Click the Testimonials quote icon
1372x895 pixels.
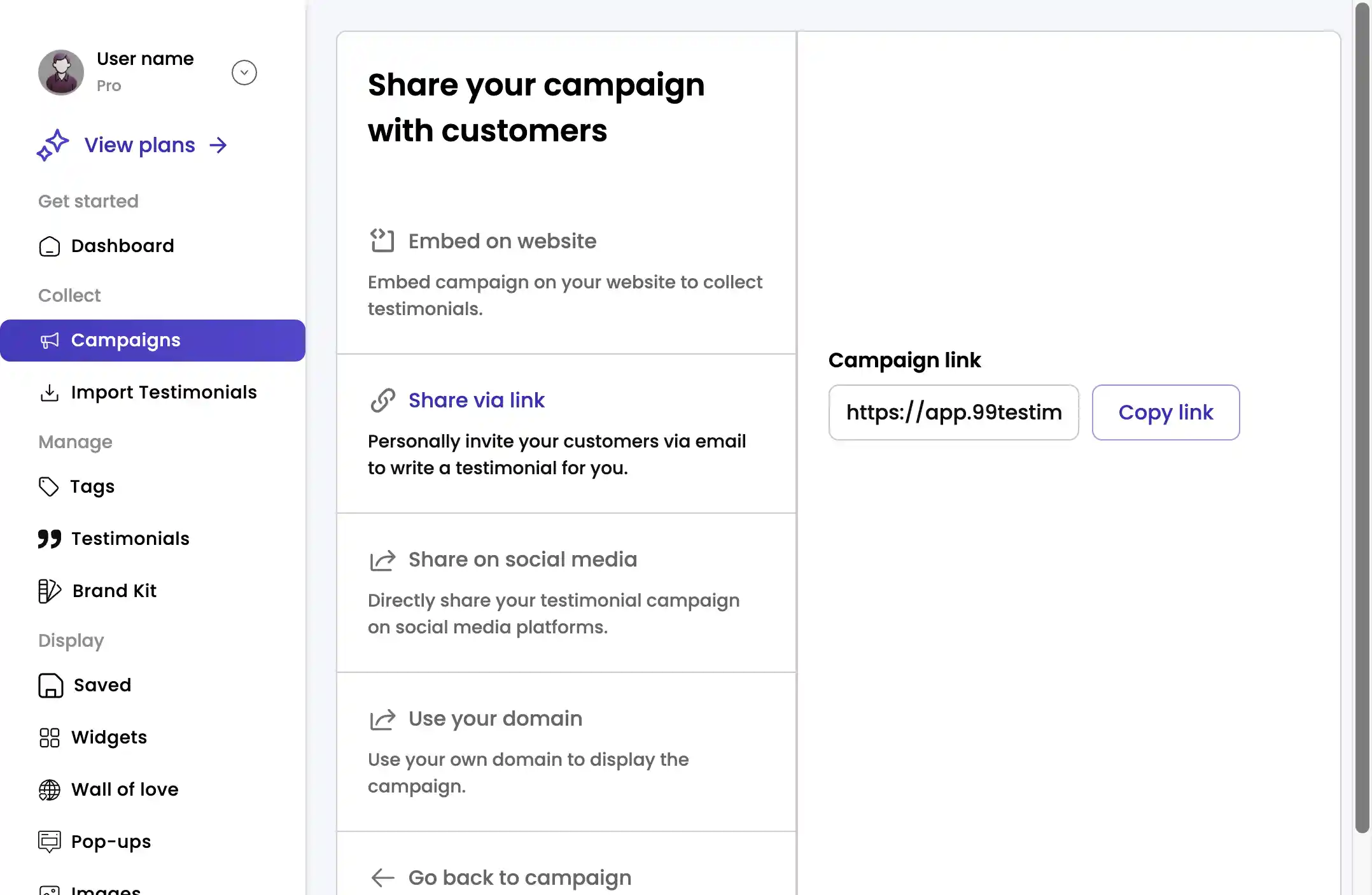49,539
